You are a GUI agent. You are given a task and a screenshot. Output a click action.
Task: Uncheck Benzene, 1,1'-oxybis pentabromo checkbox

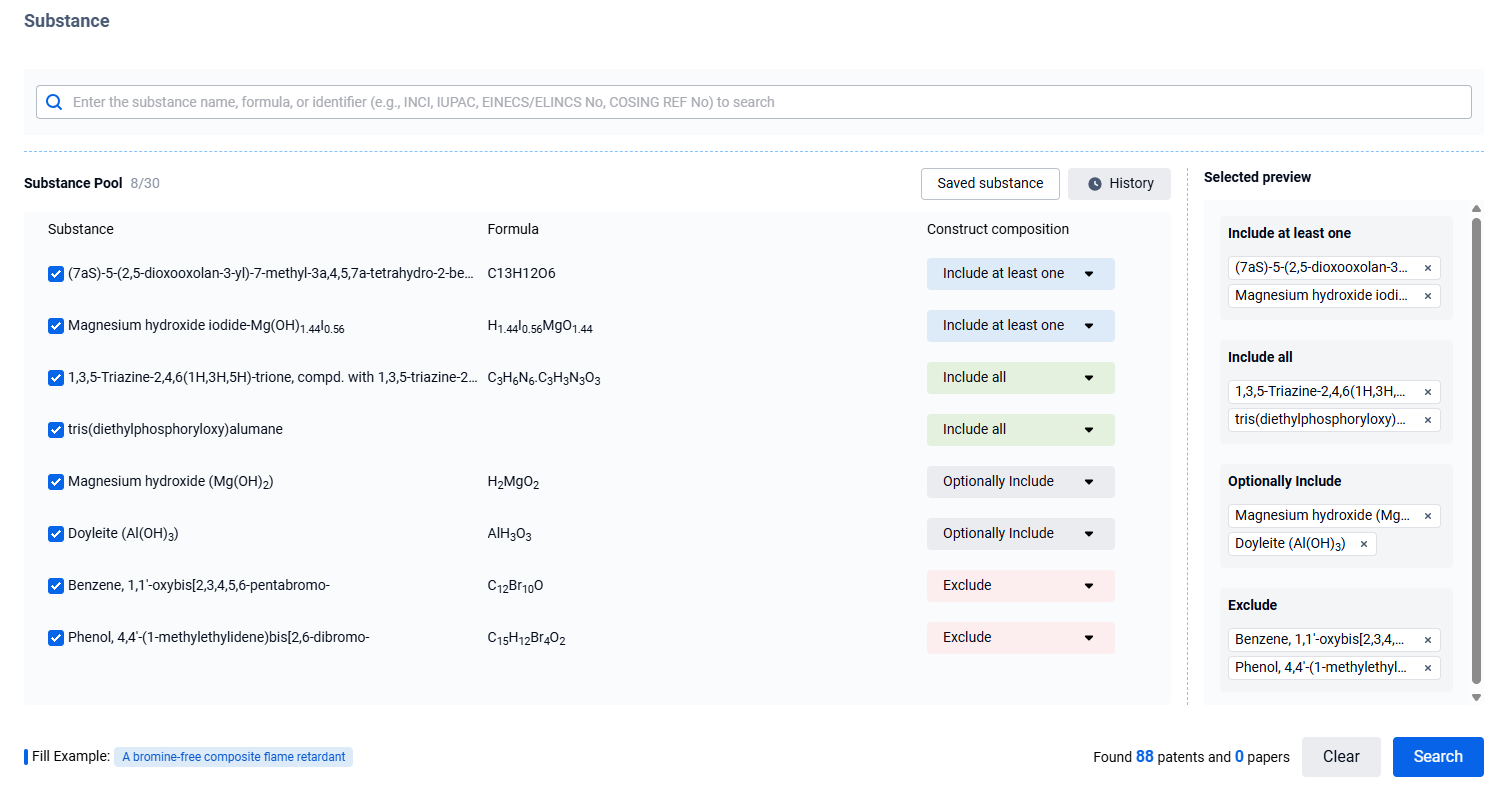point(56,586)
